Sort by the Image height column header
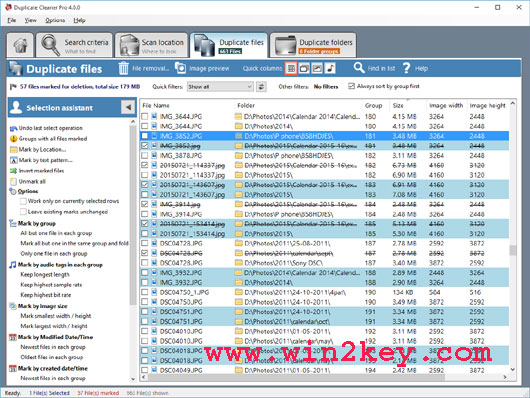Screen dimensions: 530x398 pos(488,106)
